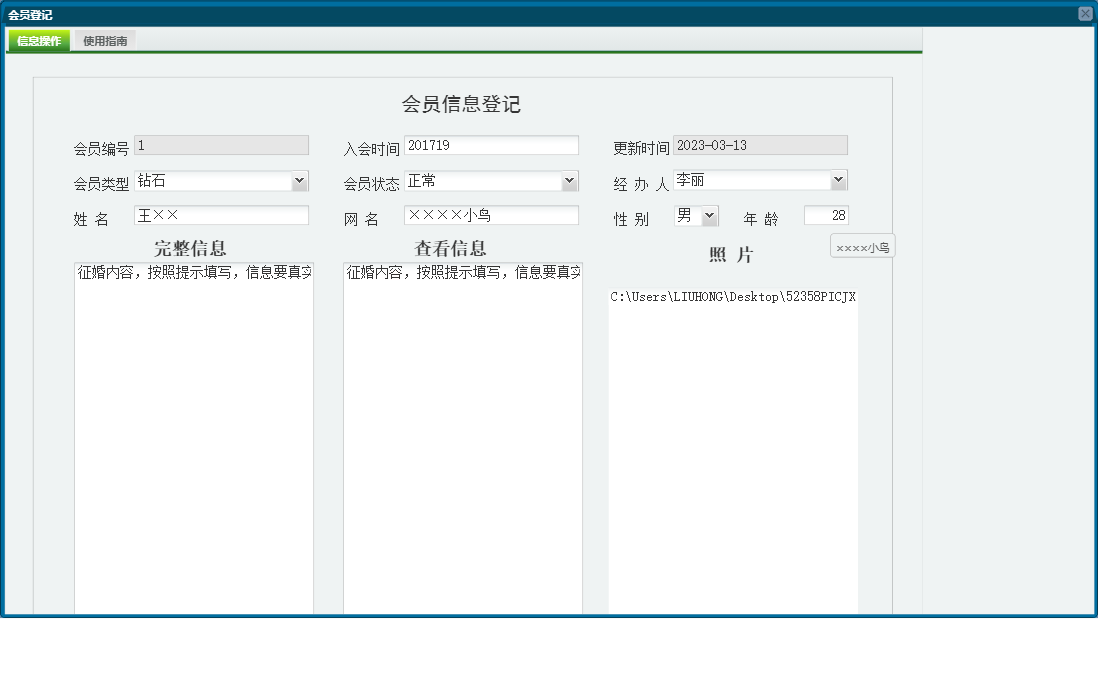Expand the 会员类型 dropdown showing 钻石
Image resolution: width=1098 pixels, height=697 pixels.
[220, 180]
